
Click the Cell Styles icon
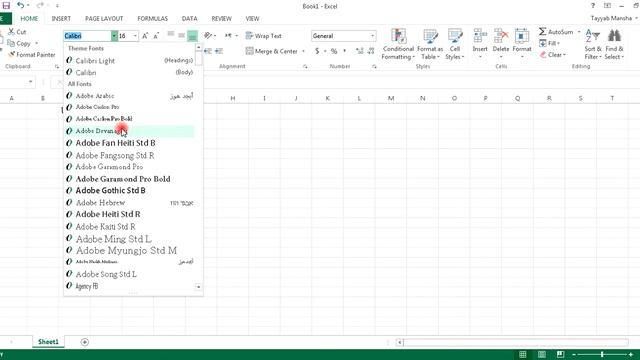[455, 36]
